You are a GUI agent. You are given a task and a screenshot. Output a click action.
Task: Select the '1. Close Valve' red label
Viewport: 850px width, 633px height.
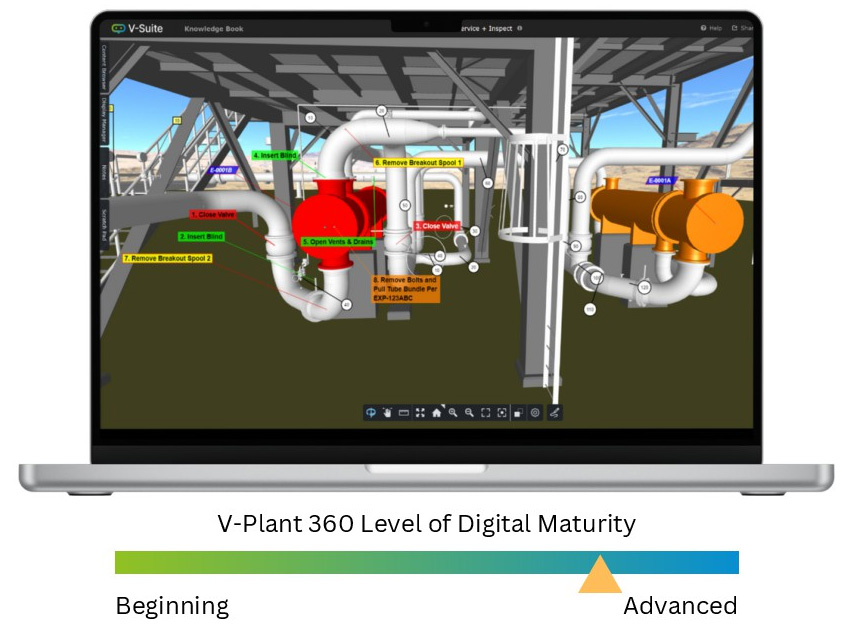point(212,214)
